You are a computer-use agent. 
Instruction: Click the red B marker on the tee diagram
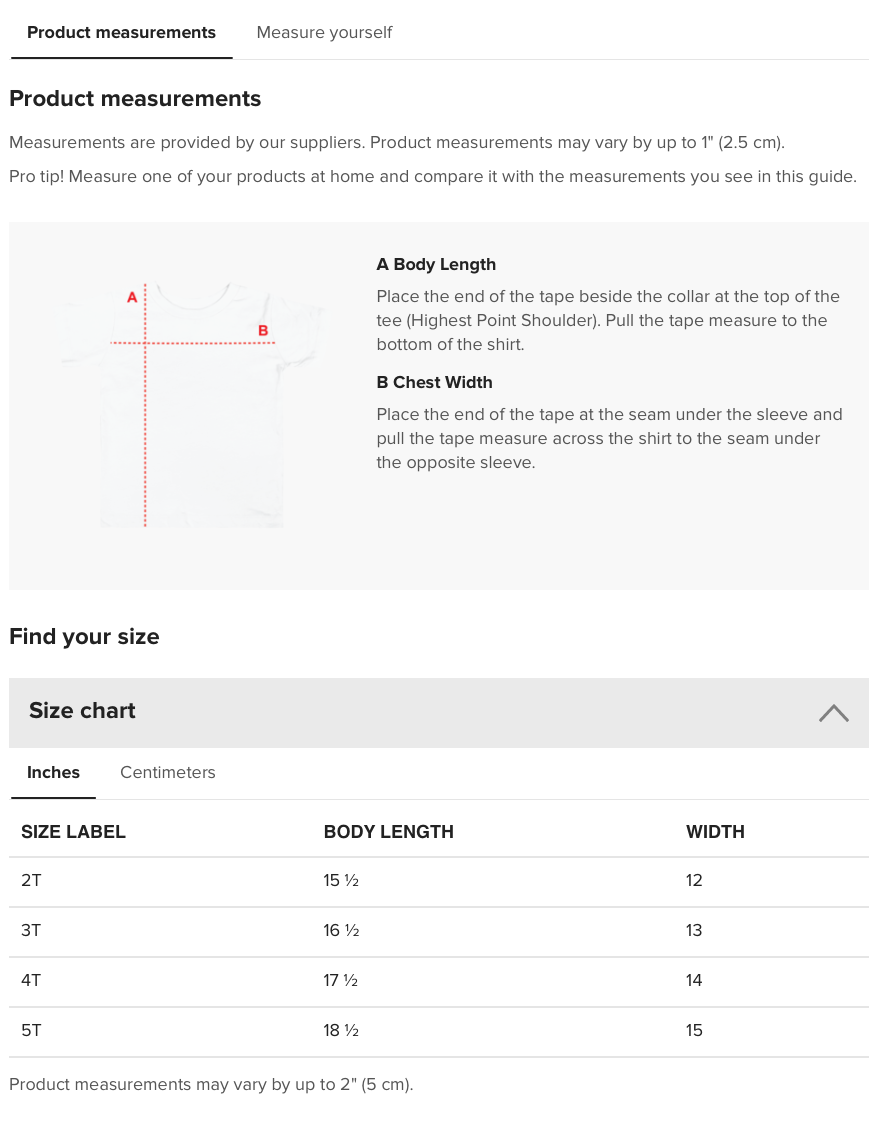[263, 330]
